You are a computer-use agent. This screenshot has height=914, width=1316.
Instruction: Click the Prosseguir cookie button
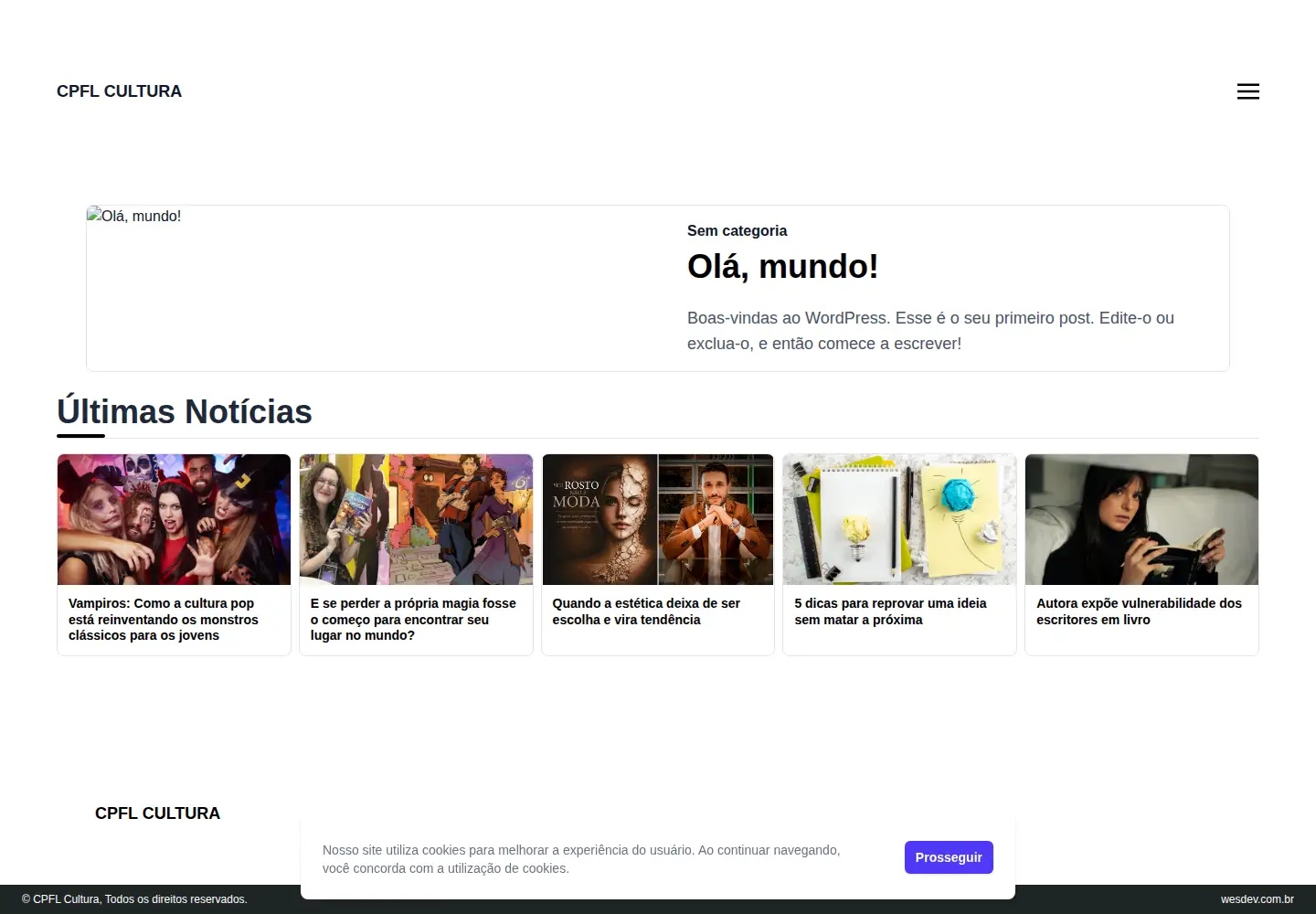pyautogui.click(x=949, y=857)
